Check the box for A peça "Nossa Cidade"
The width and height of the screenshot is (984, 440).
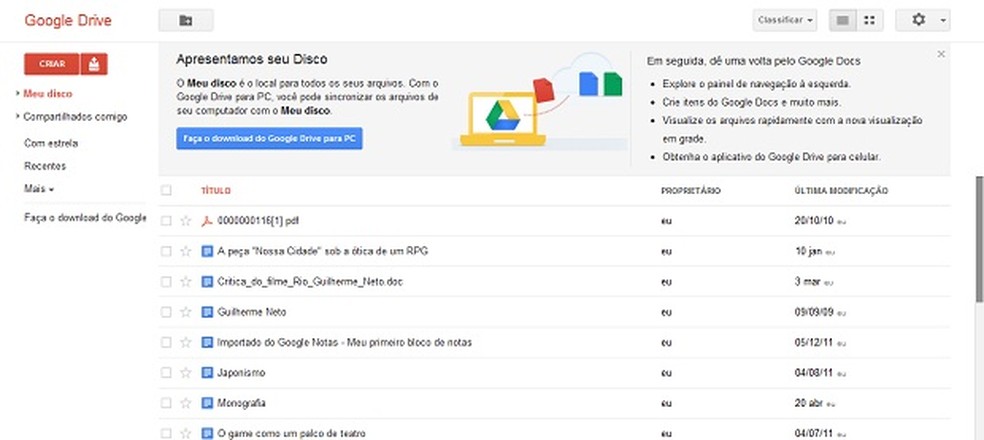coord(166,252)
